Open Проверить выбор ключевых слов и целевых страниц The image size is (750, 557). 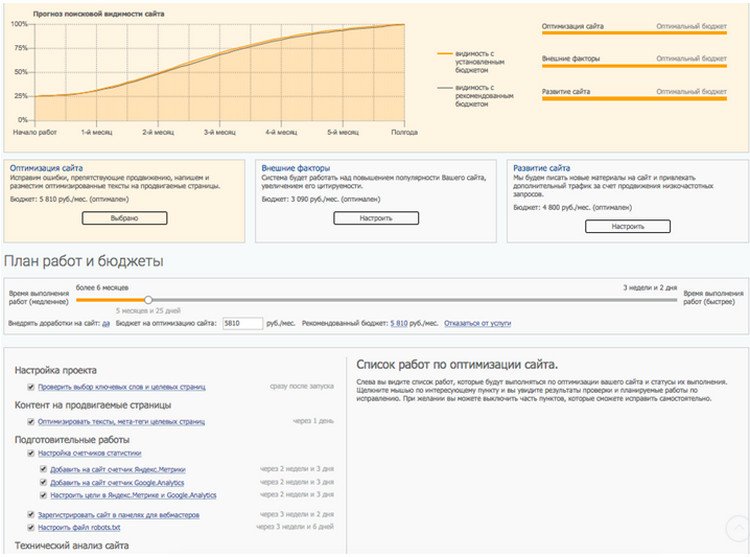(x=121, y=387)
